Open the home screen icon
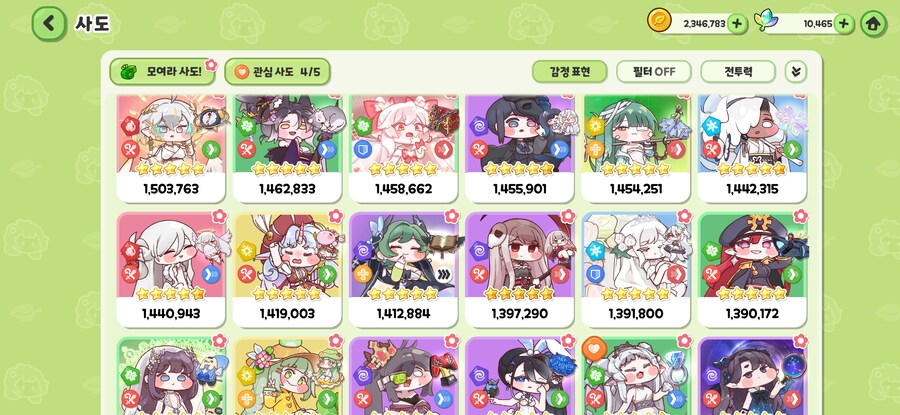Image resolution: width=900 pixels, height=415 pixels. [873, 24]
